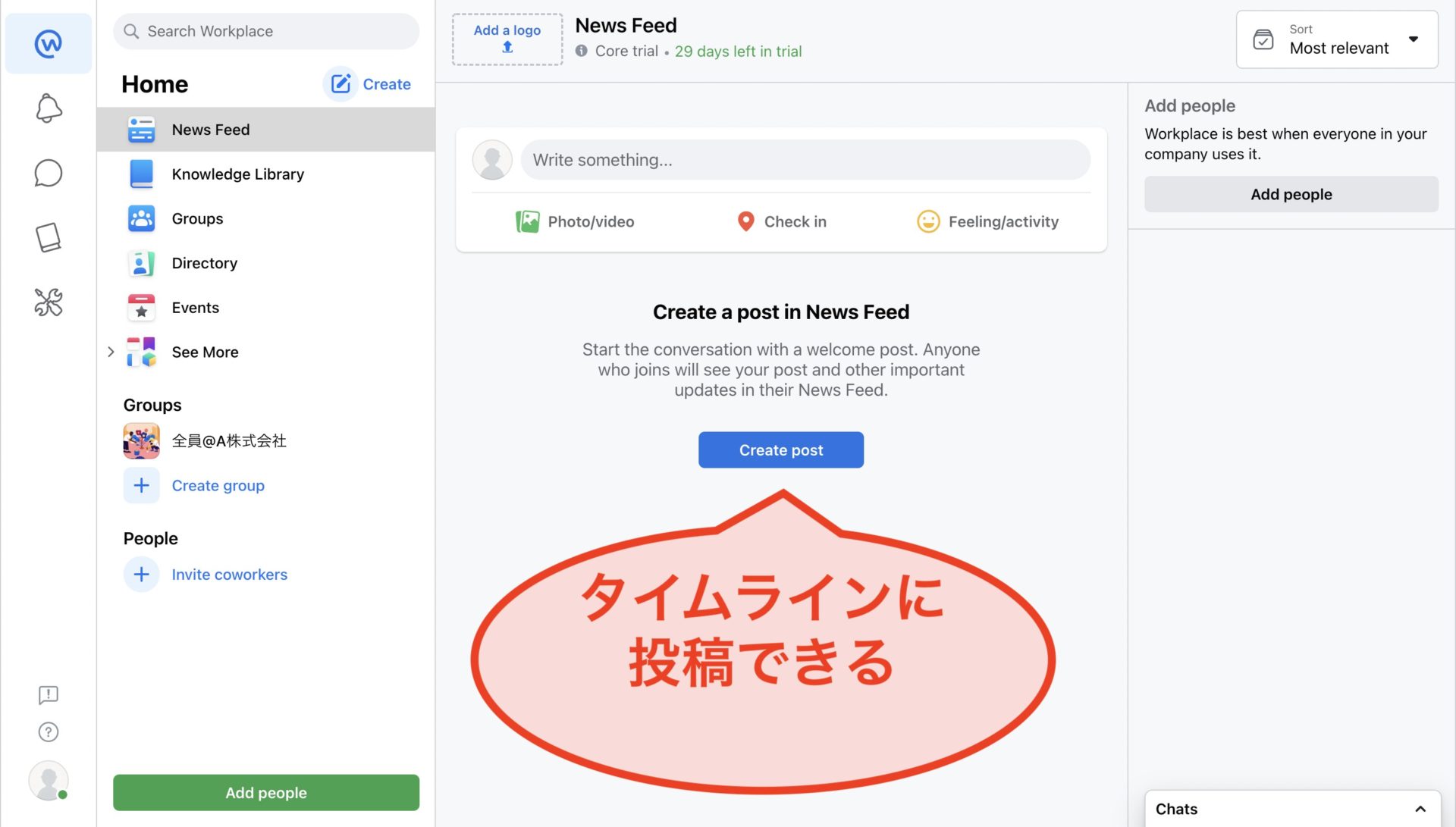Click the 全員@A株式会社 group name
The width and height of the screenshot is (1456, 827).
point(229,441)
